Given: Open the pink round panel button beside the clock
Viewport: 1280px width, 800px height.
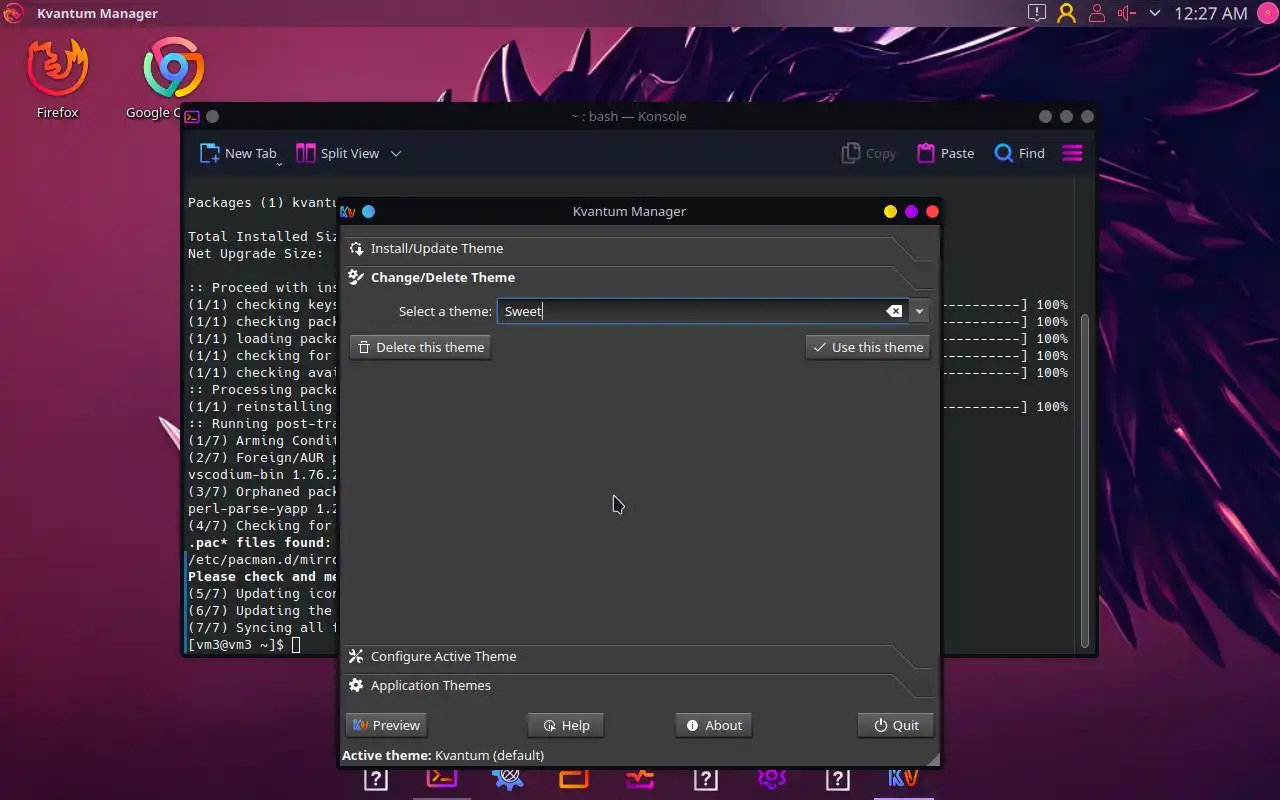Looking at the screenshot, I should coord(1267,13).
